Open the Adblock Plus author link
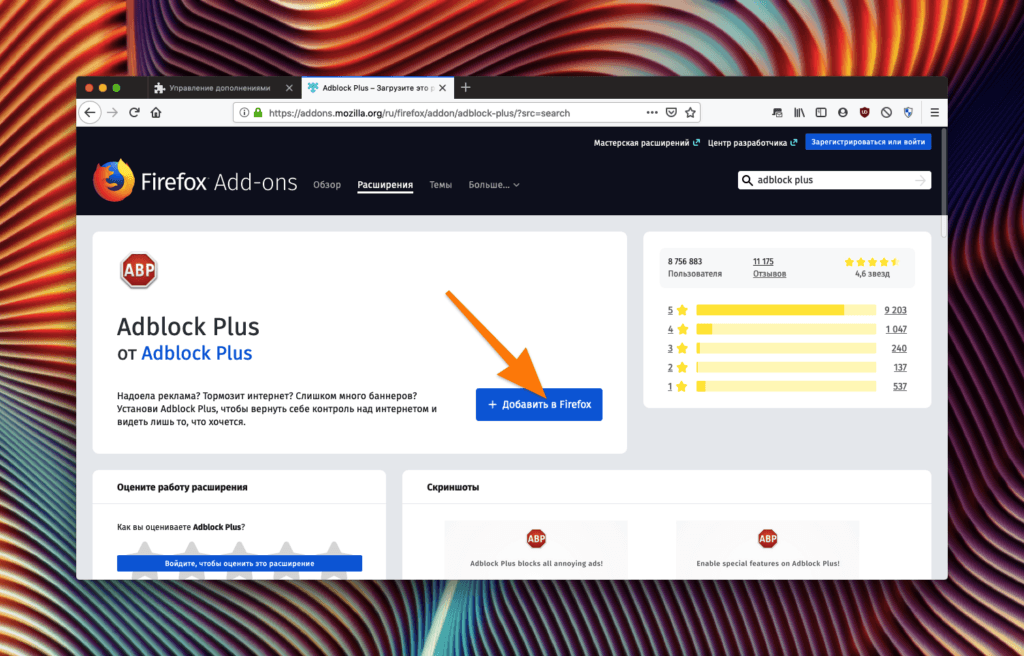This screenshot has height=656, width=1024. 197,353
